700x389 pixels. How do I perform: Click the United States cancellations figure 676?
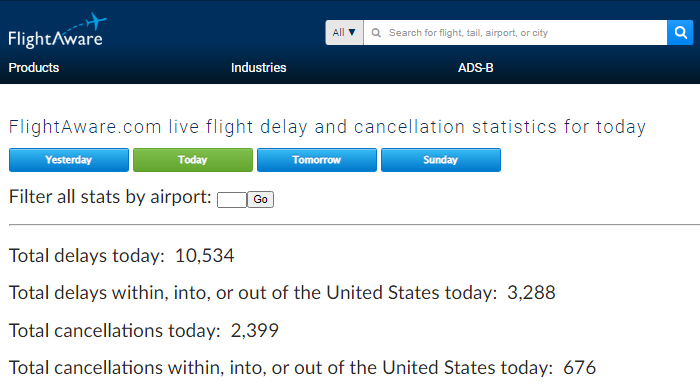[579, 368]
